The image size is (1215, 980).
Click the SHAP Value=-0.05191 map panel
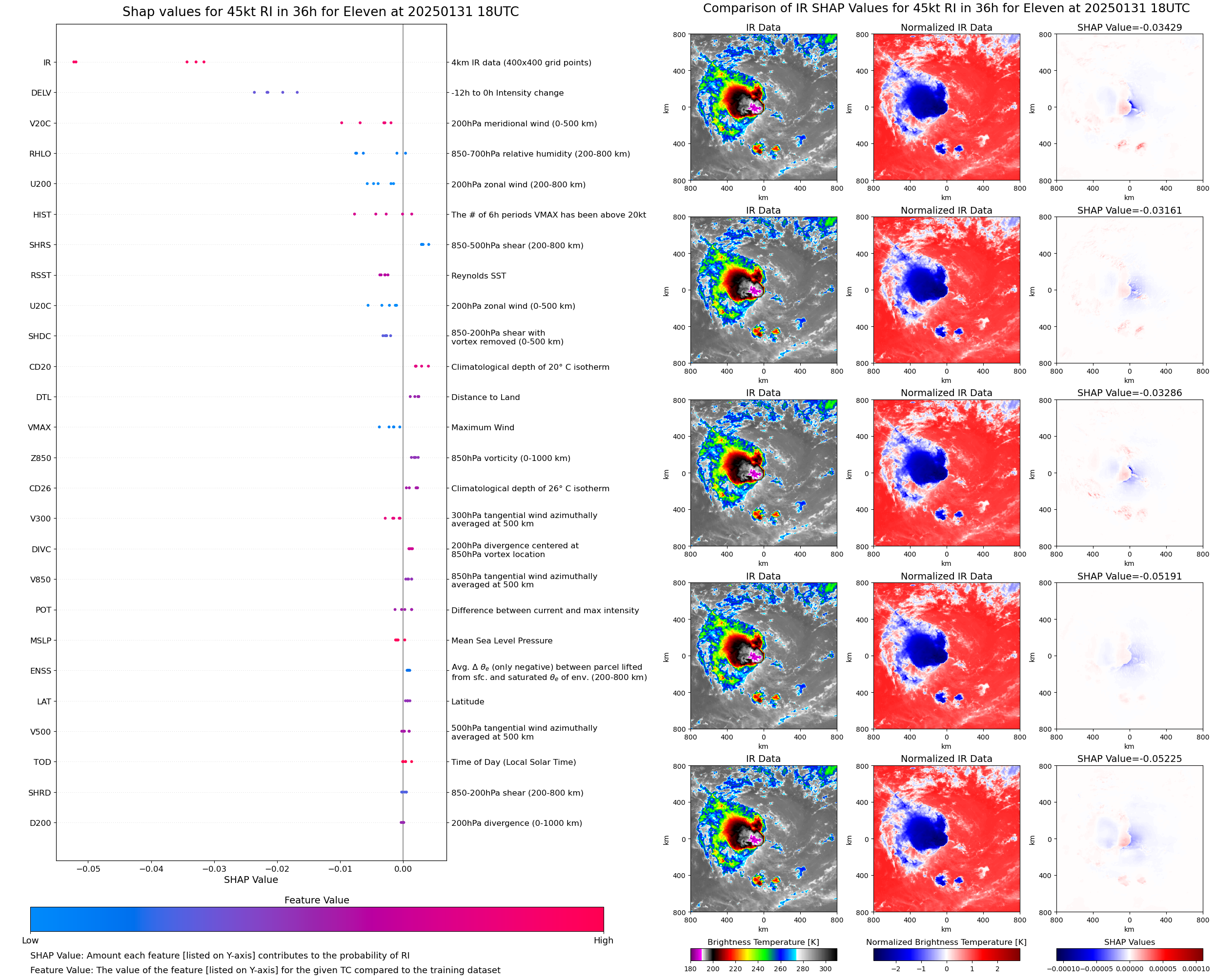pyautogui.click(x=1129, y=656)
